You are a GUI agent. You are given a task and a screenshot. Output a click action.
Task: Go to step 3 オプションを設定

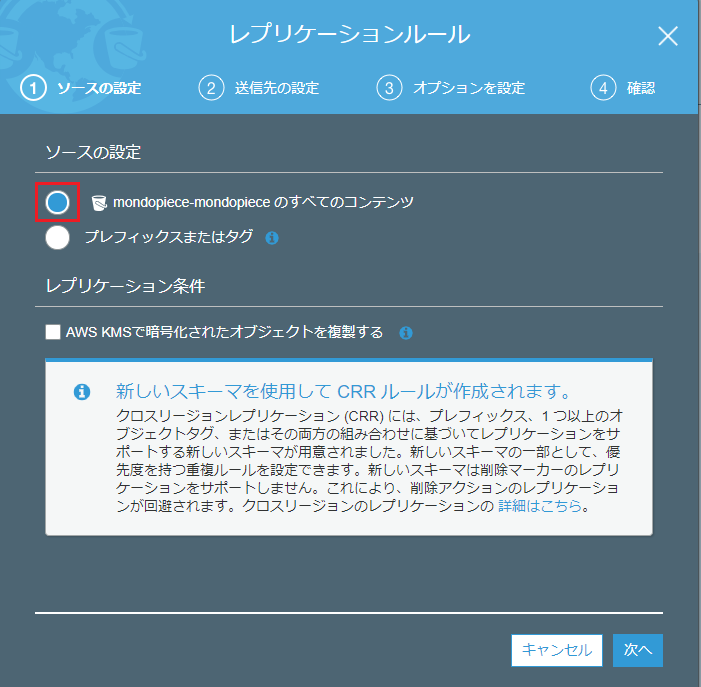click(x=451, y=88)
